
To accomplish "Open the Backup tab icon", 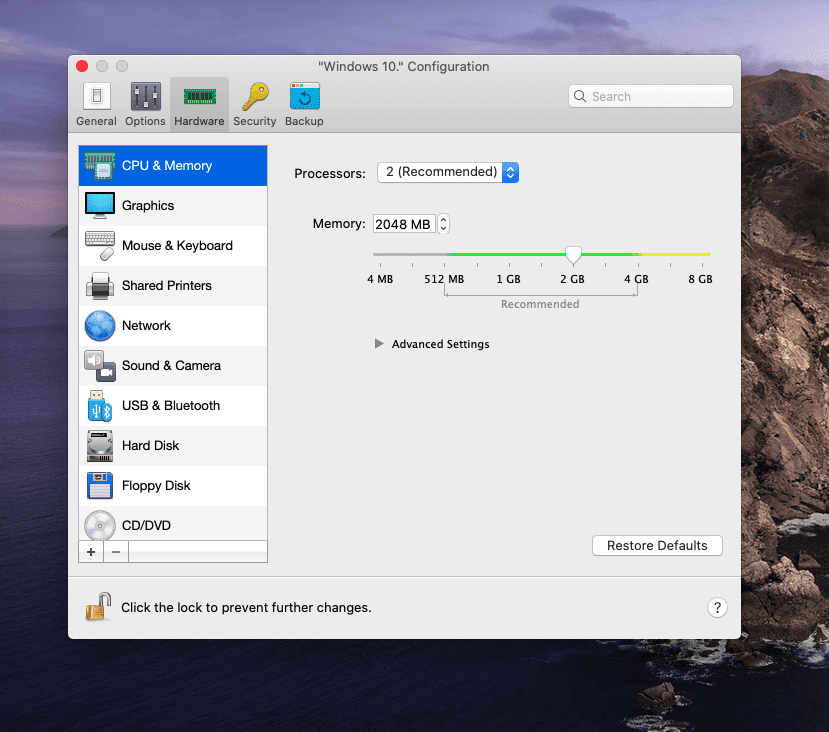I will coord(304,104).
